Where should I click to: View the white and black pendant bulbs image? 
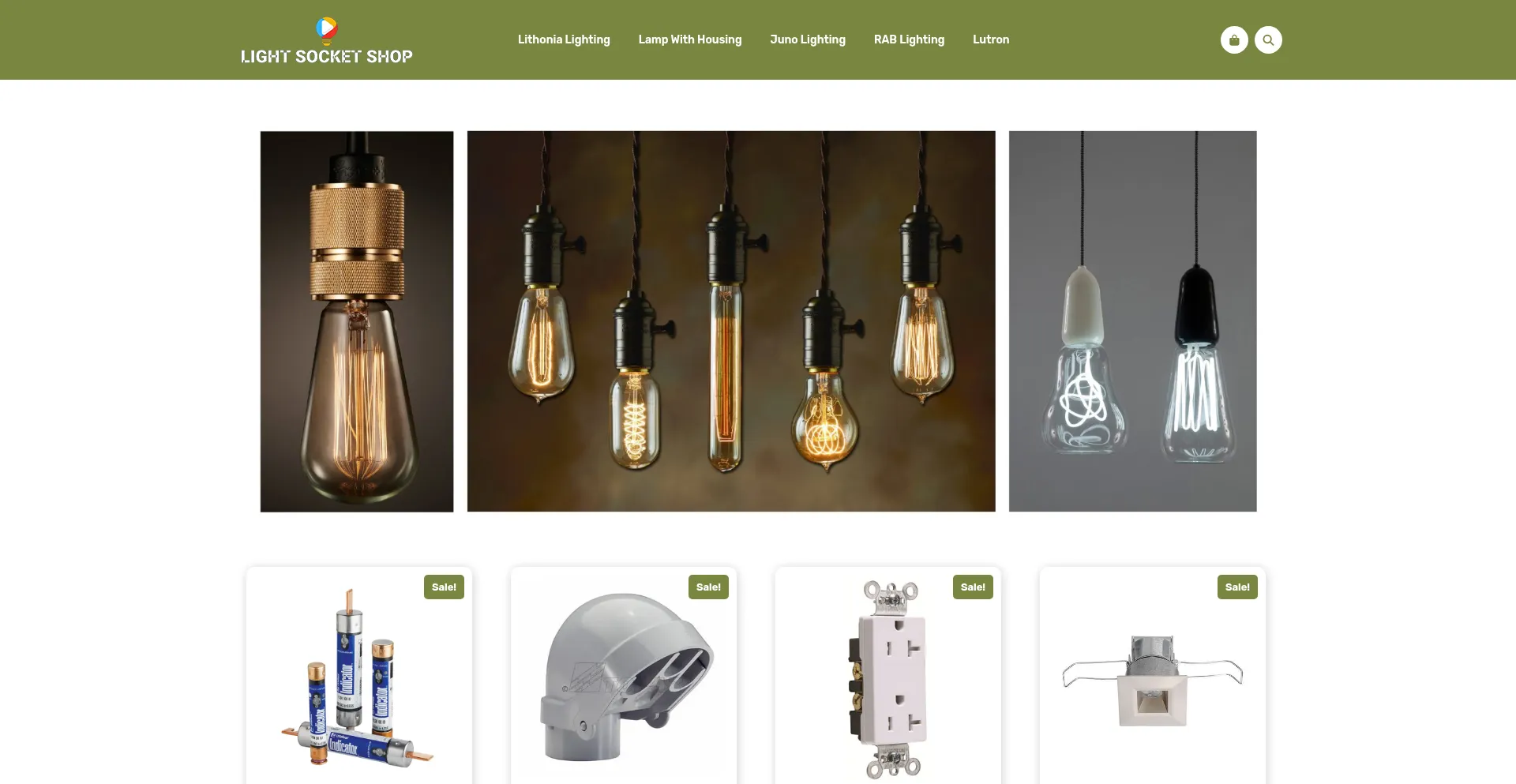[x=1132, y=321]
